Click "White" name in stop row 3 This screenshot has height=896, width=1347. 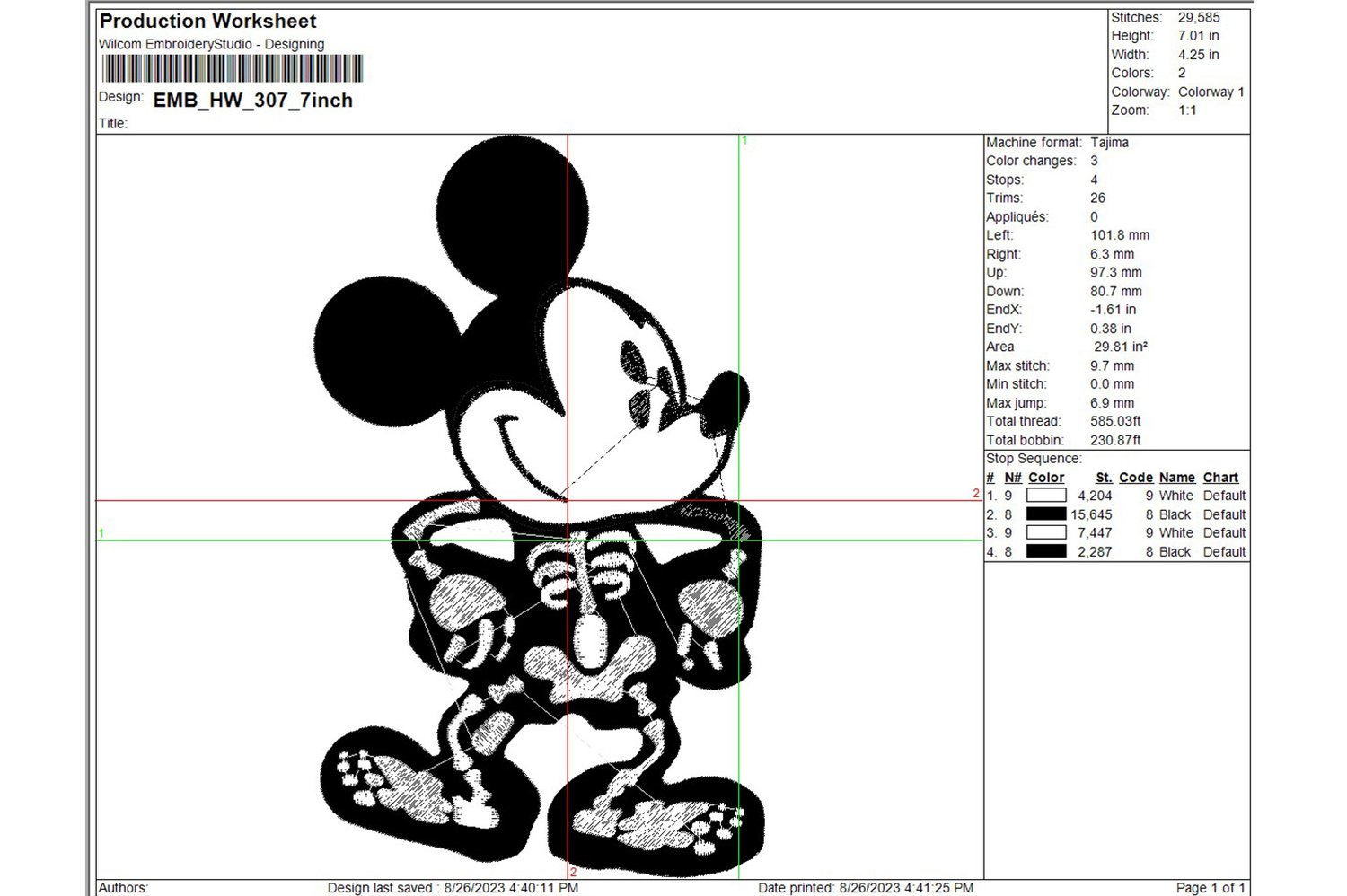(x=1175, y=533)
